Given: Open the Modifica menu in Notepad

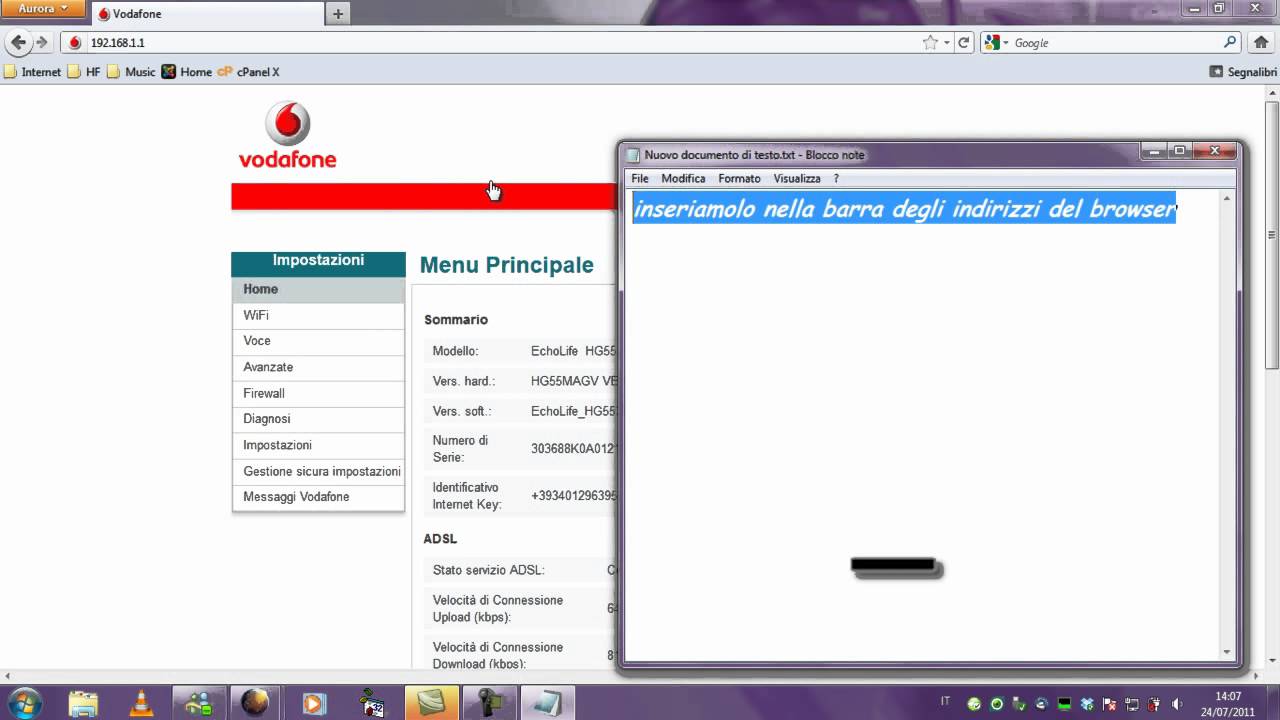Looking at the screenshot, I should [683, 178].
